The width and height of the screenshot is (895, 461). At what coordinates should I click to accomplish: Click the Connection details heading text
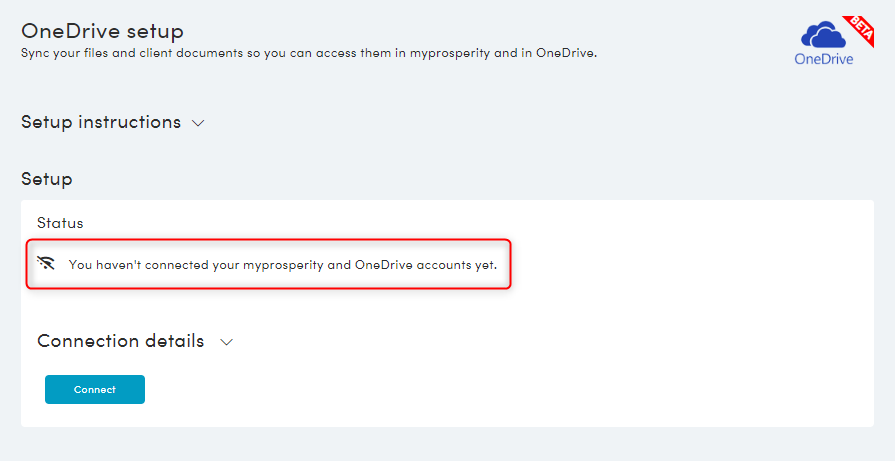pos(120,341)
